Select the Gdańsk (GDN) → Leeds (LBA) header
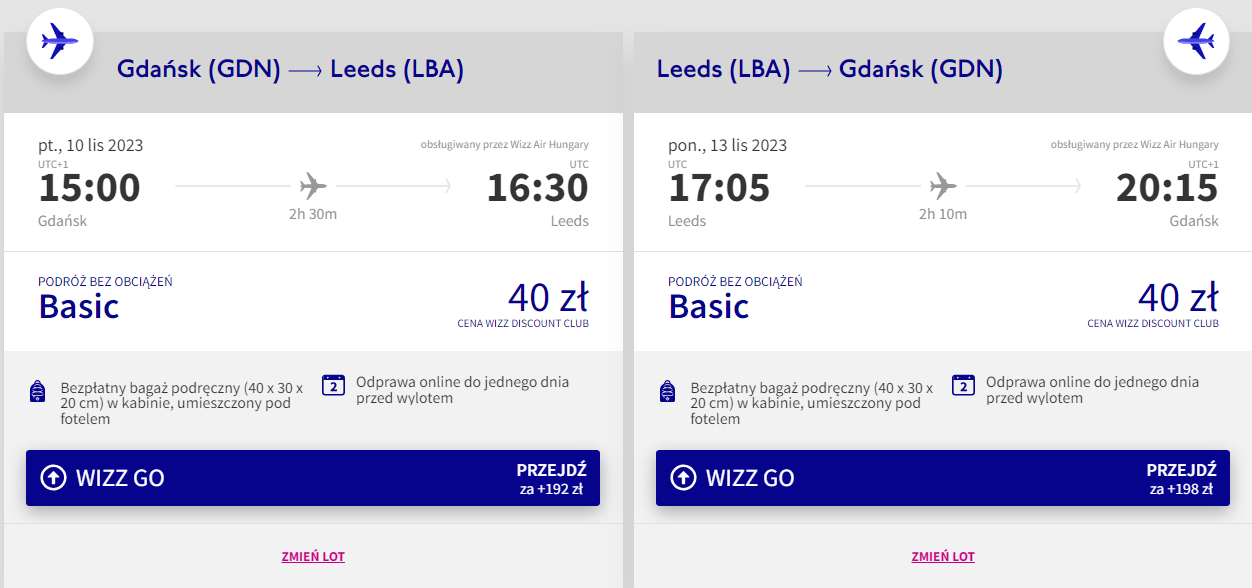 point(290,70)
